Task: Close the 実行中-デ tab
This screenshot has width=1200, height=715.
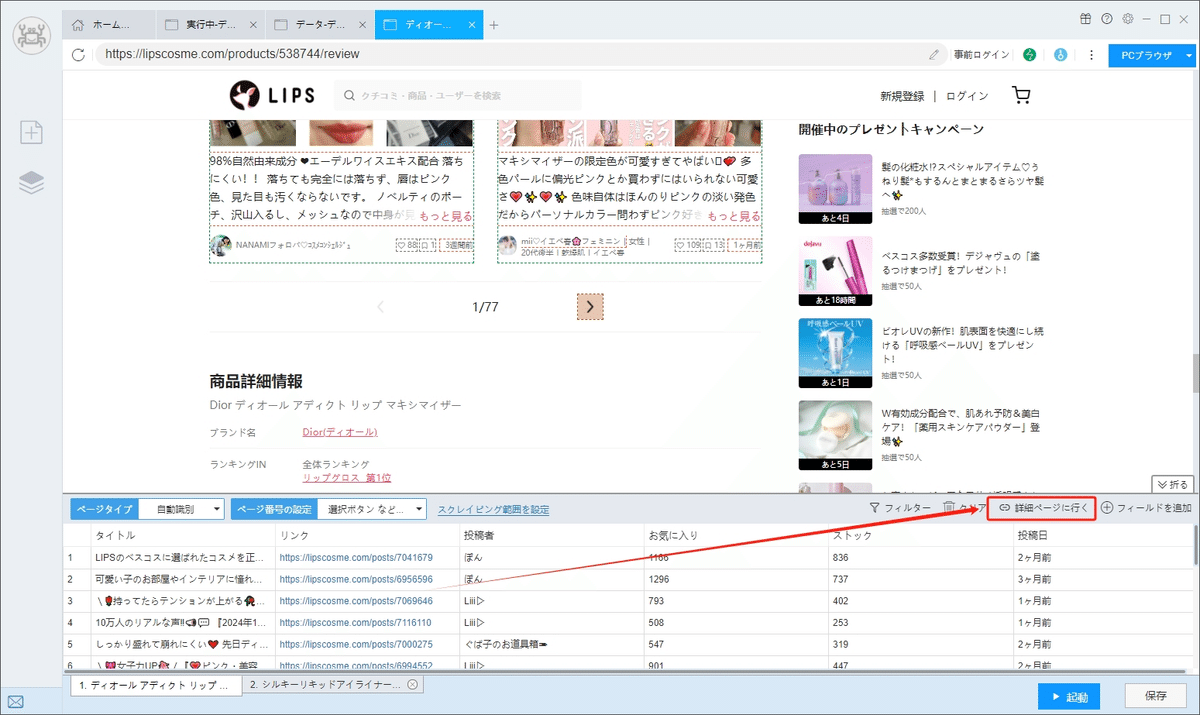Action: pyautogui.click(x=253, y=24)
